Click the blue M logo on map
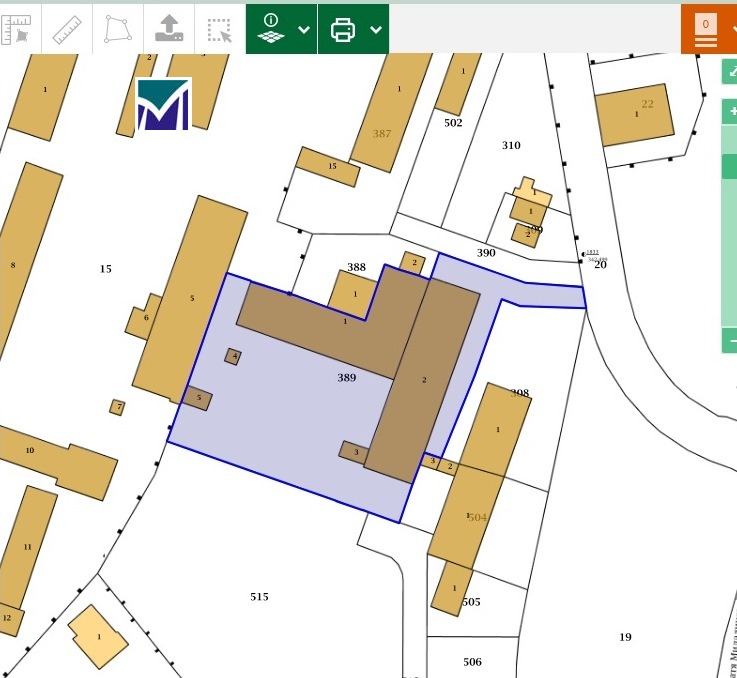Image resolution: width=737 pixels, height=678 pixels. pos(163,104)
